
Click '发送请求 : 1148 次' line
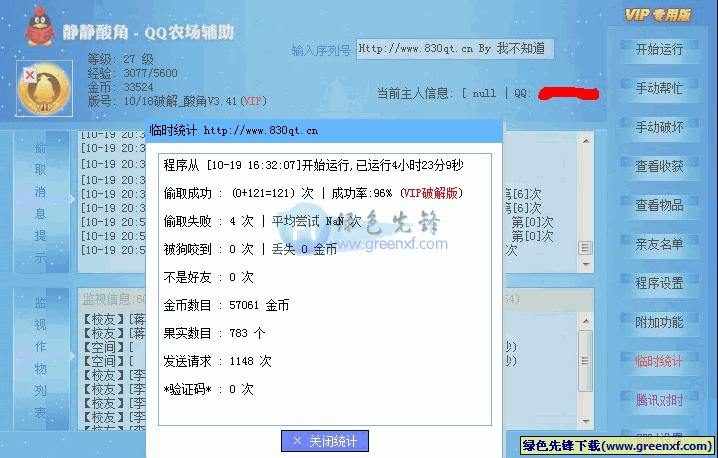(x=218, y=361)
